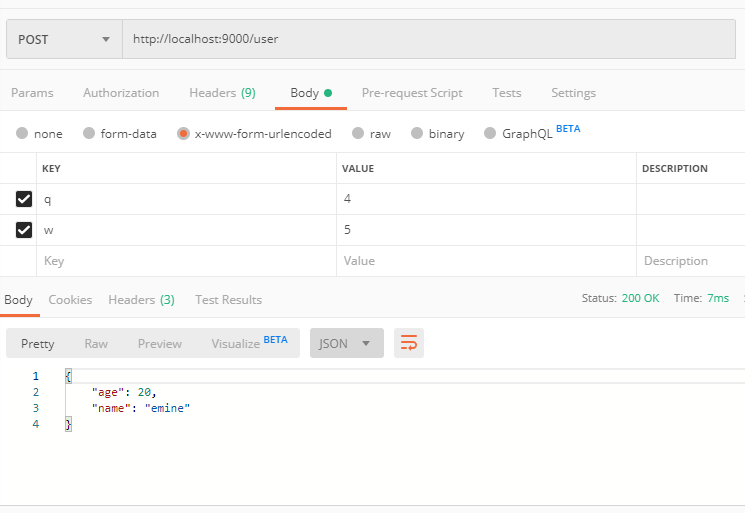Select the raw body type

372,133
